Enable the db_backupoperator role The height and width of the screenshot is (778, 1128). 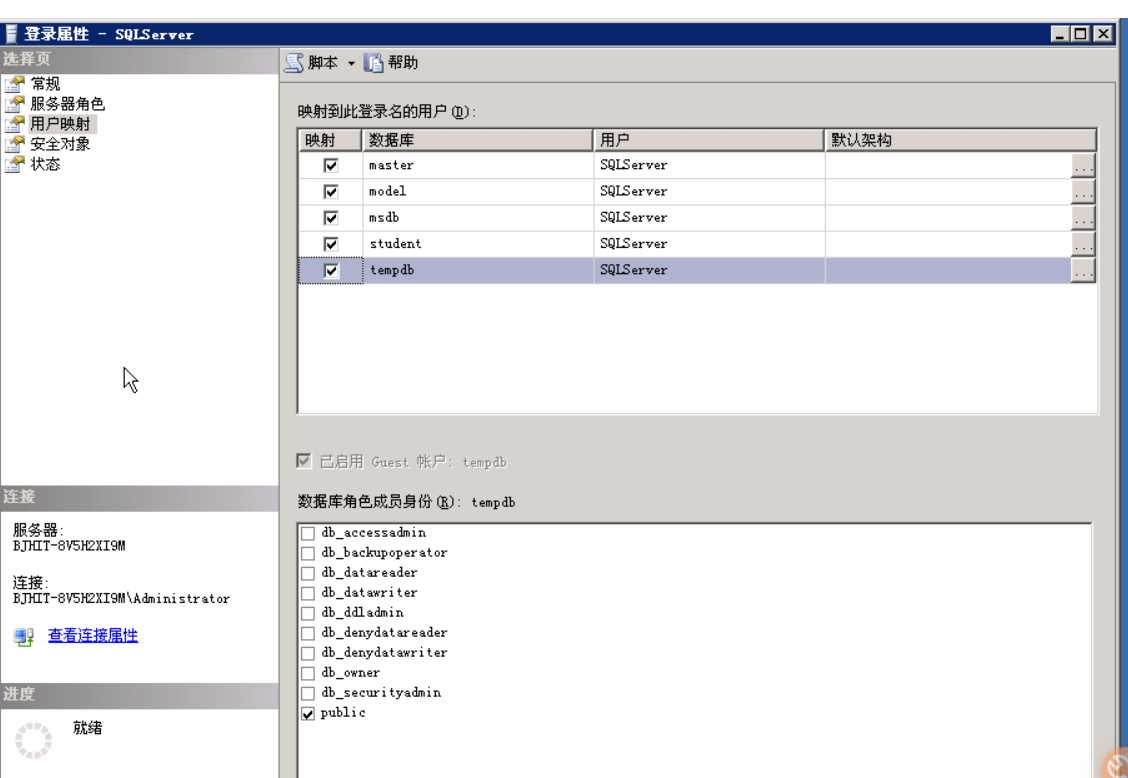[x=308, y=553]
